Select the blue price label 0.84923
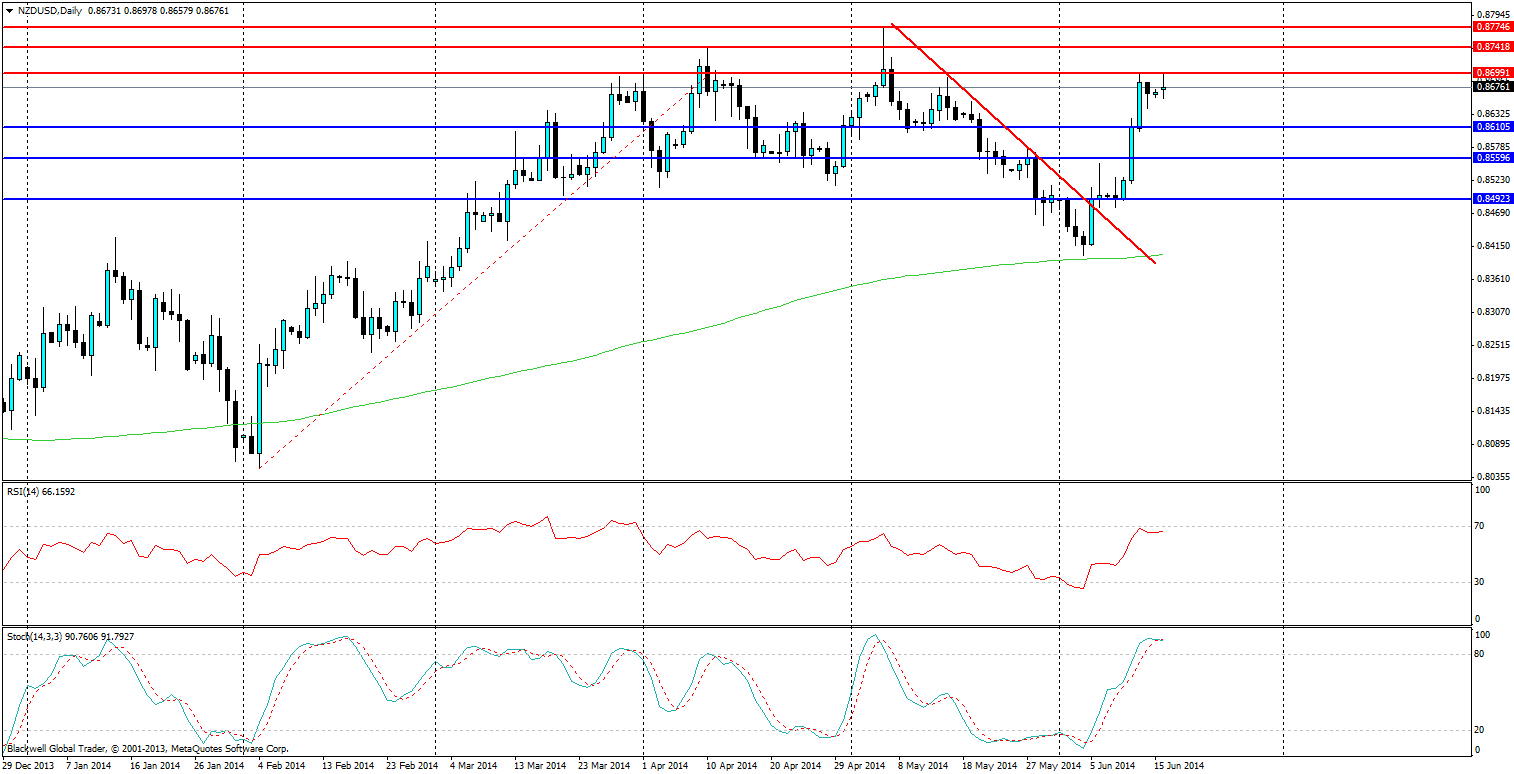Screen dimensions: 1514x774 coord(1494,199)
